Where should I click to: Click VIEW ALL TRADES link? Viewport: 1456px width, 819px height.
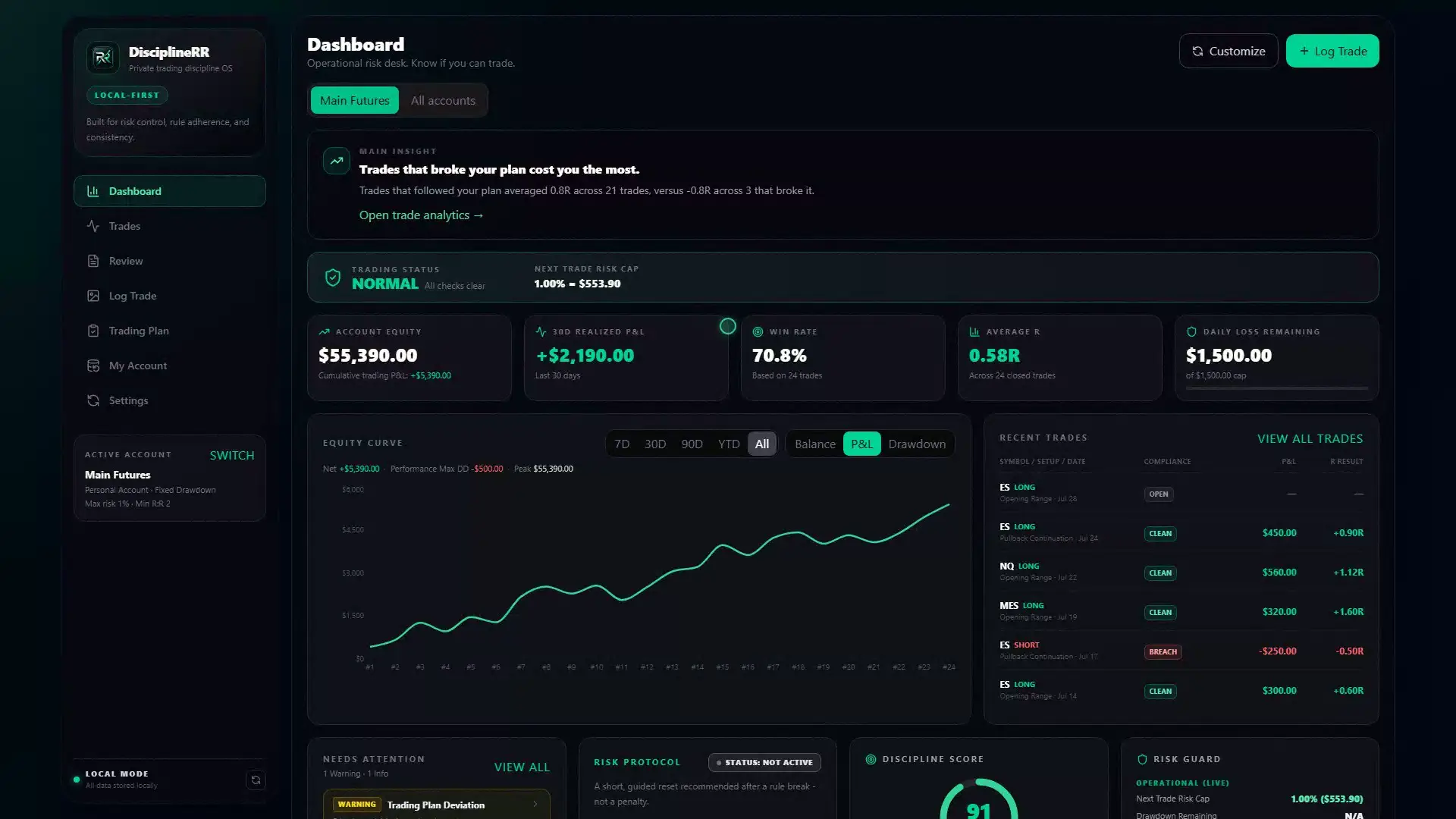tap(1310, 439)
